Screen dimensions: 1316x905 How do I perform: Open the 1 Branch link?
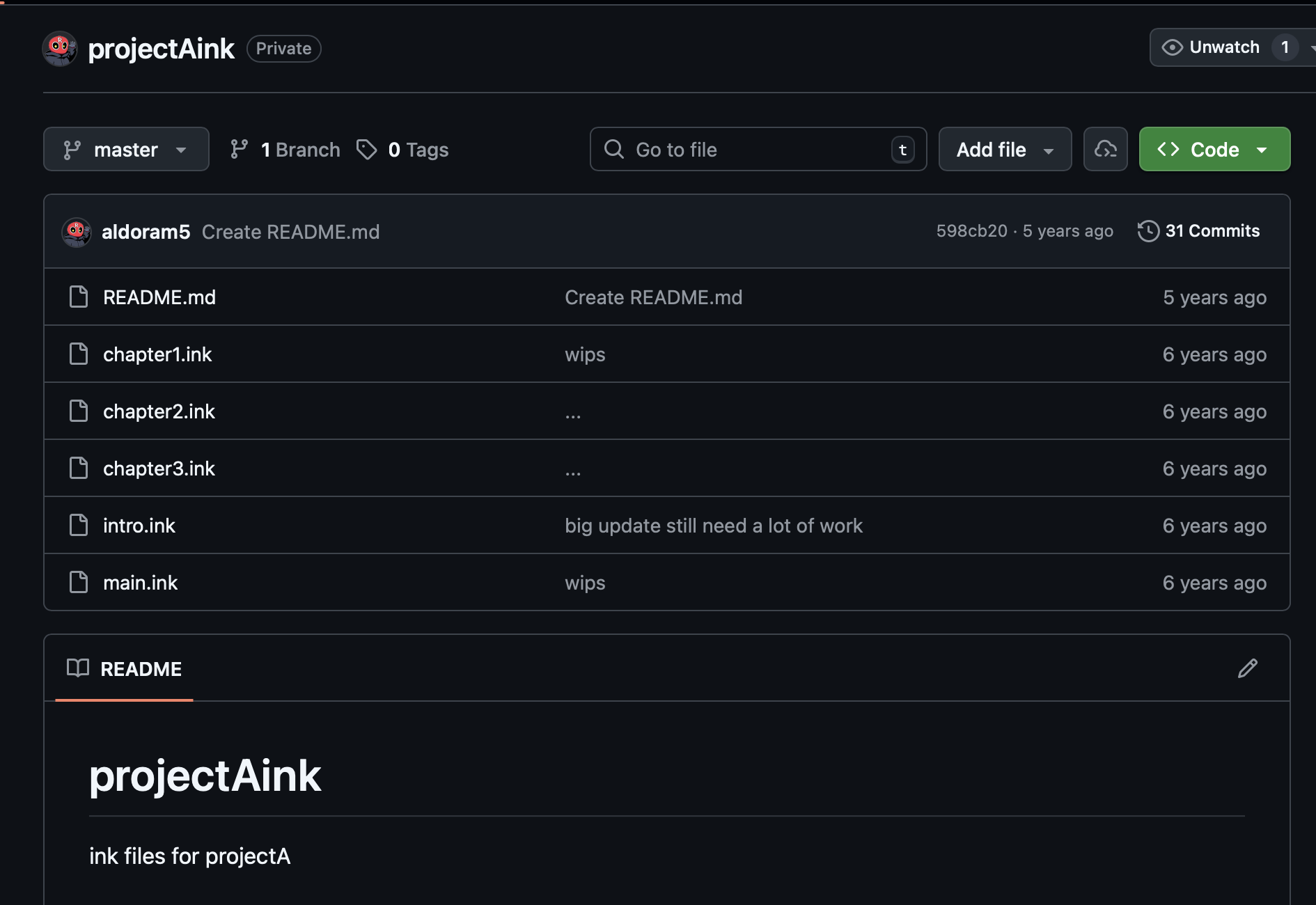coord(285,149)
